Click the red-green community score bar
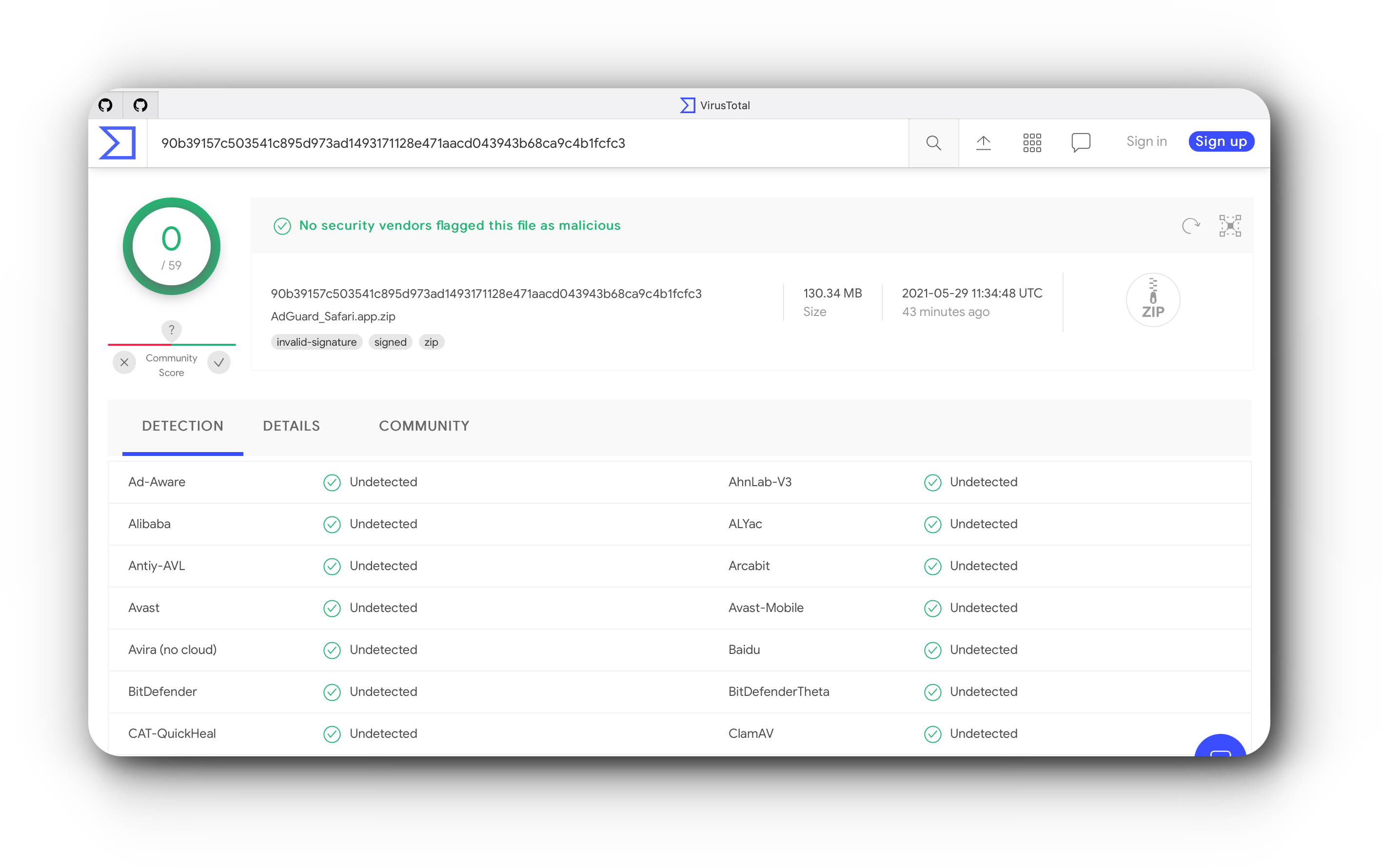The width and height of the screenshot is (1382, 868). click(x=172, y=344)
